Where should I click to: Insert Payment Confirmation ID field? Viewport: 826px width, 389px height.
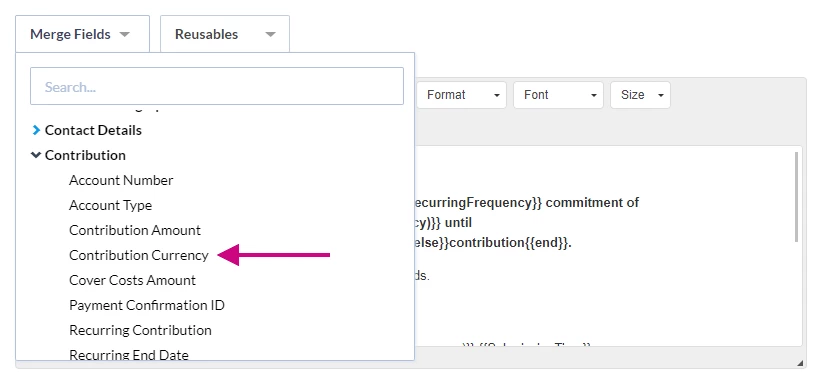point(147,305)
